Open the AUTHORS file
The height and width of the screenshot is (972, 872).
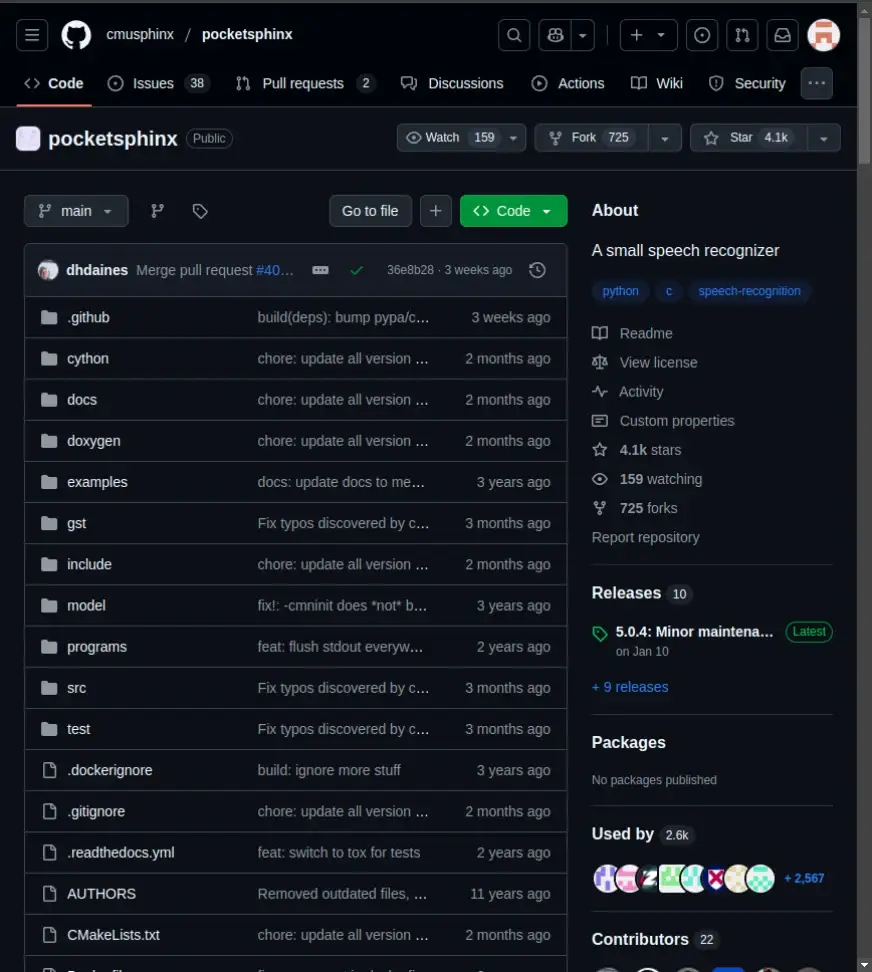102,893
